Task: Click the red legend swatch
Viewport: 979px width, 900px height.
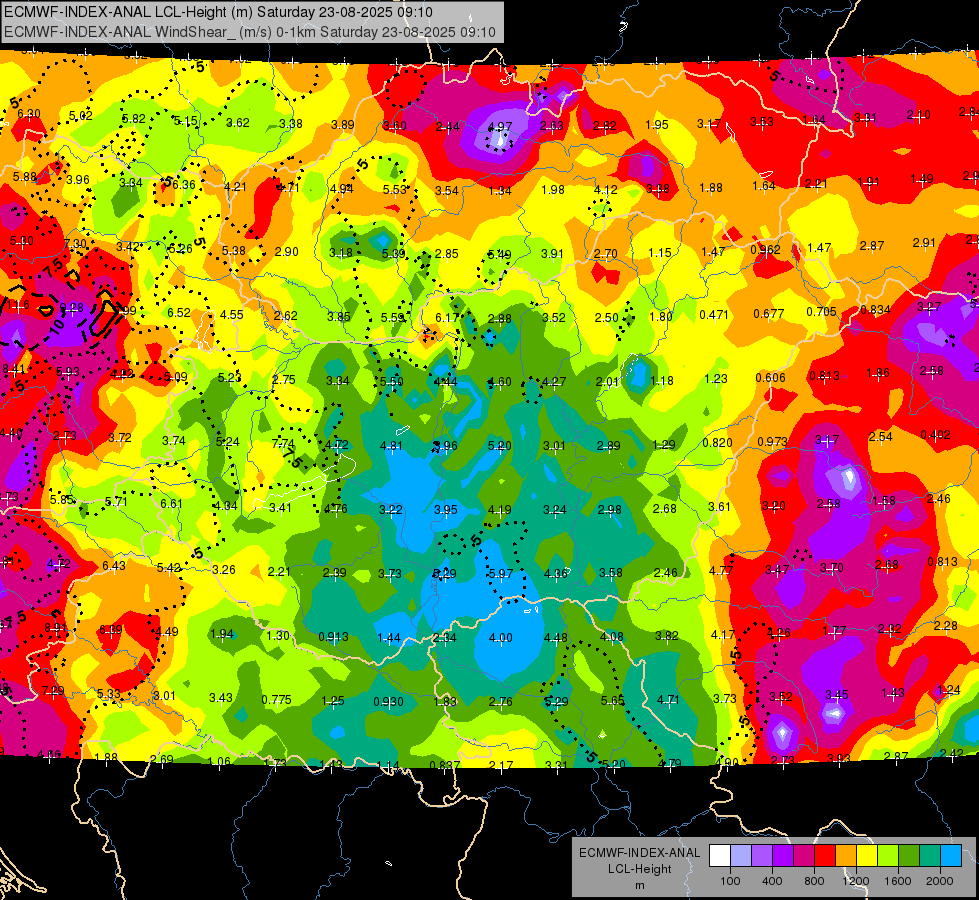Action: click(825, 856)
